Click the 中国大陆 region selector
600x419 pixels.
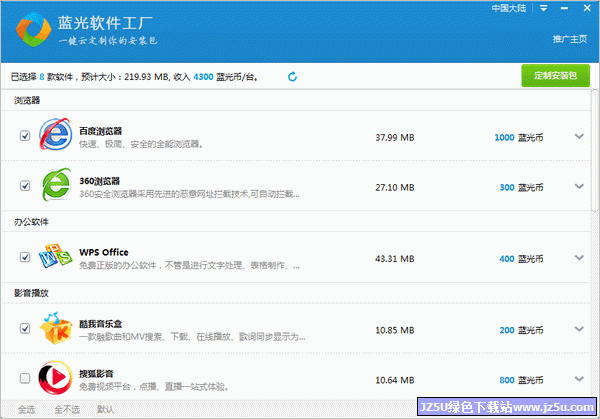509,8
